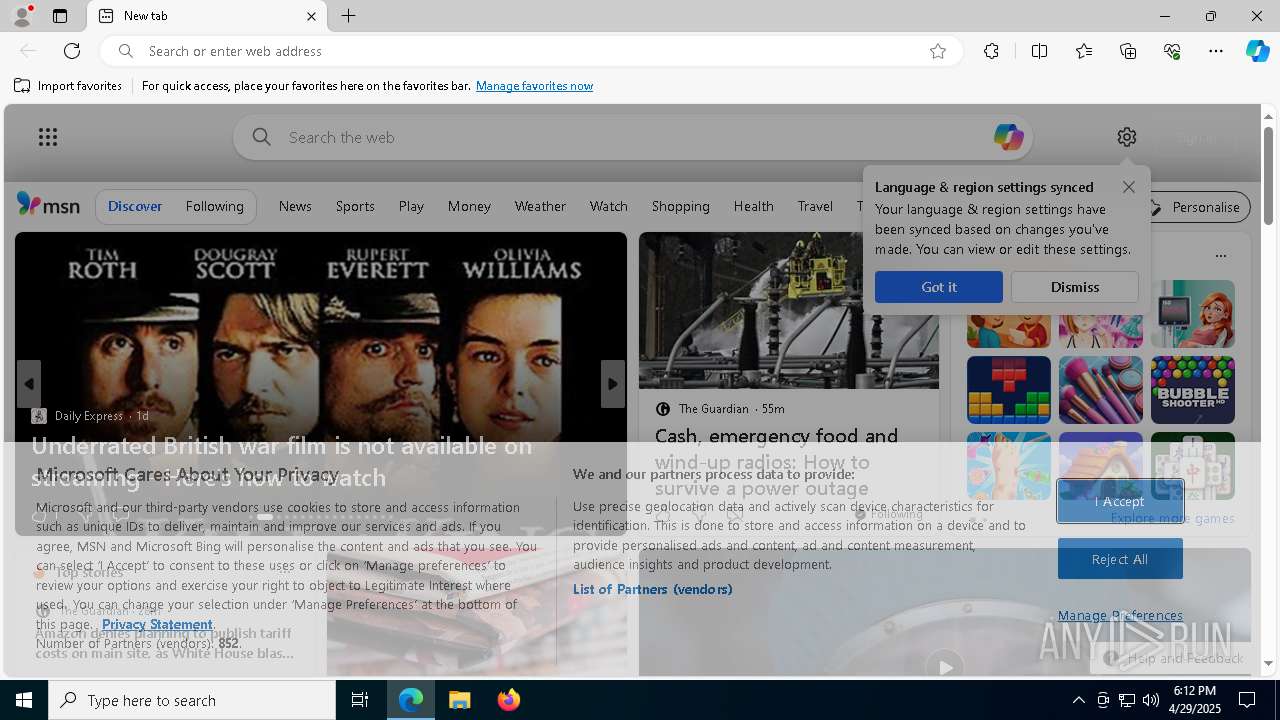Click the msn logo

(48, 205)
